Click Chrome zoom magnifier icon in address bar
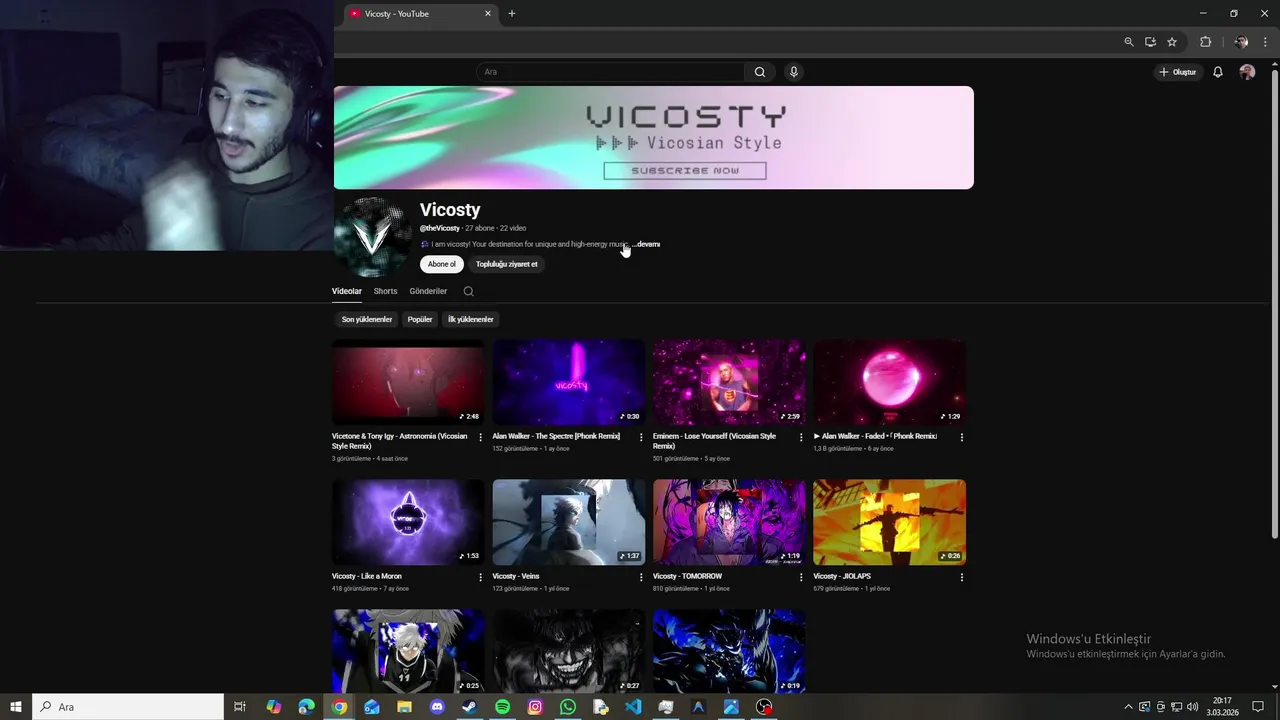 pyautogui.click(x=1129, y=42)
